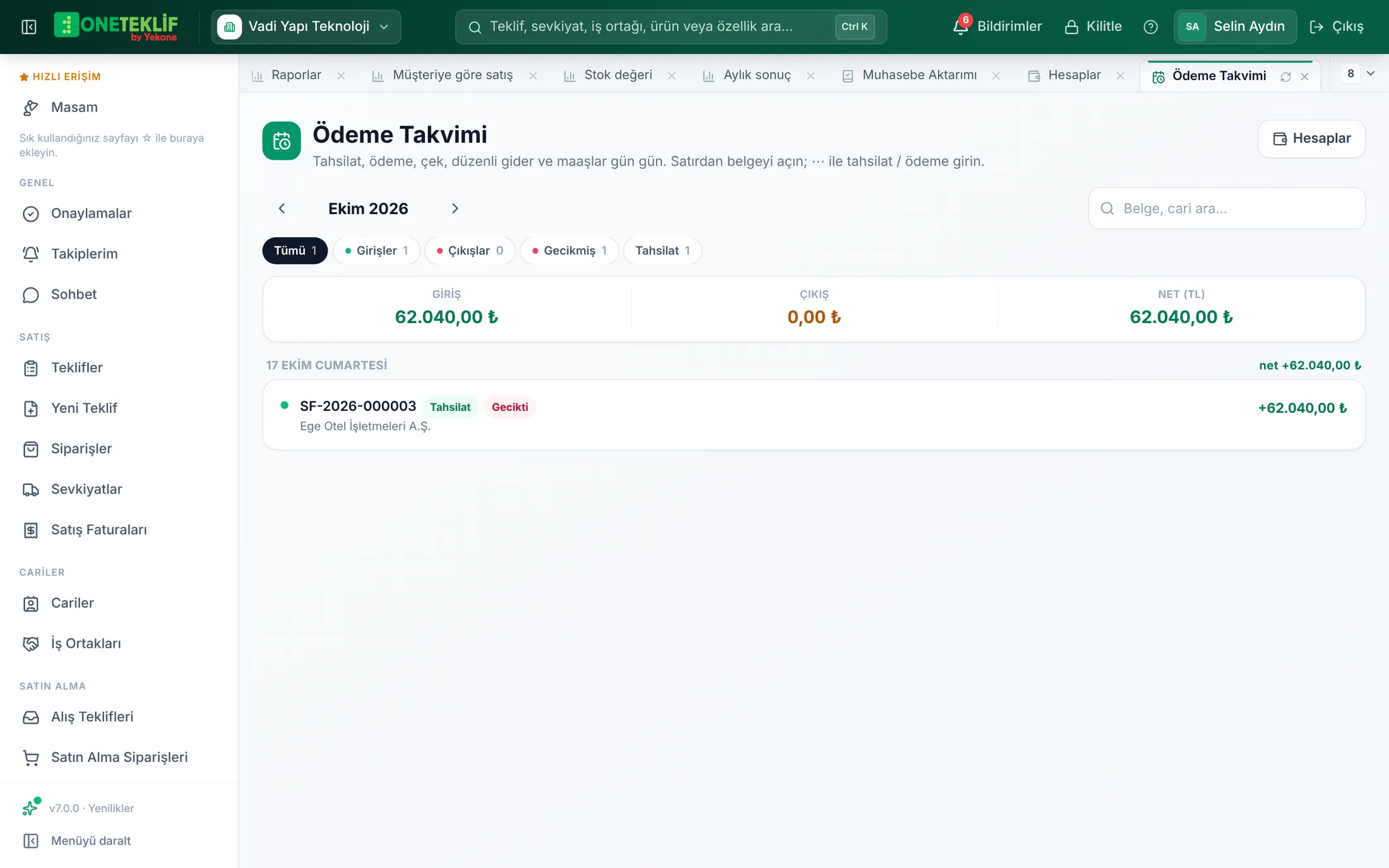Collapse the sidebar via top-left panel icon

coord(29,27)
